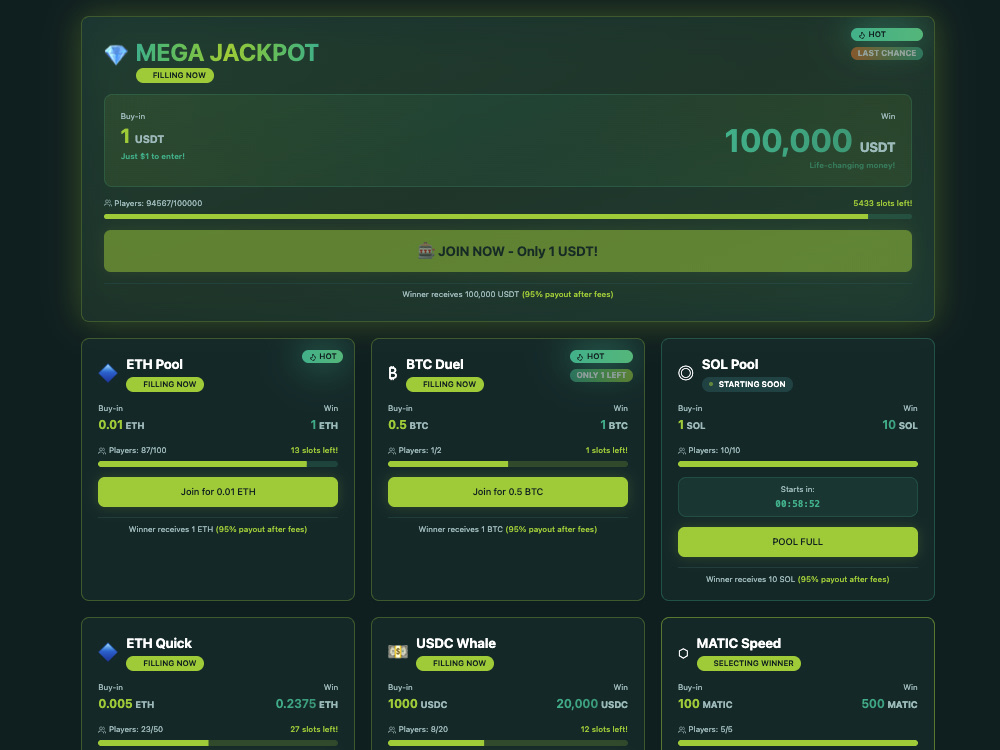Click the players icon in BTC Duel
Image resolution: width=1000 pixels, height=750 pixels.
click(x=392, y=451)
